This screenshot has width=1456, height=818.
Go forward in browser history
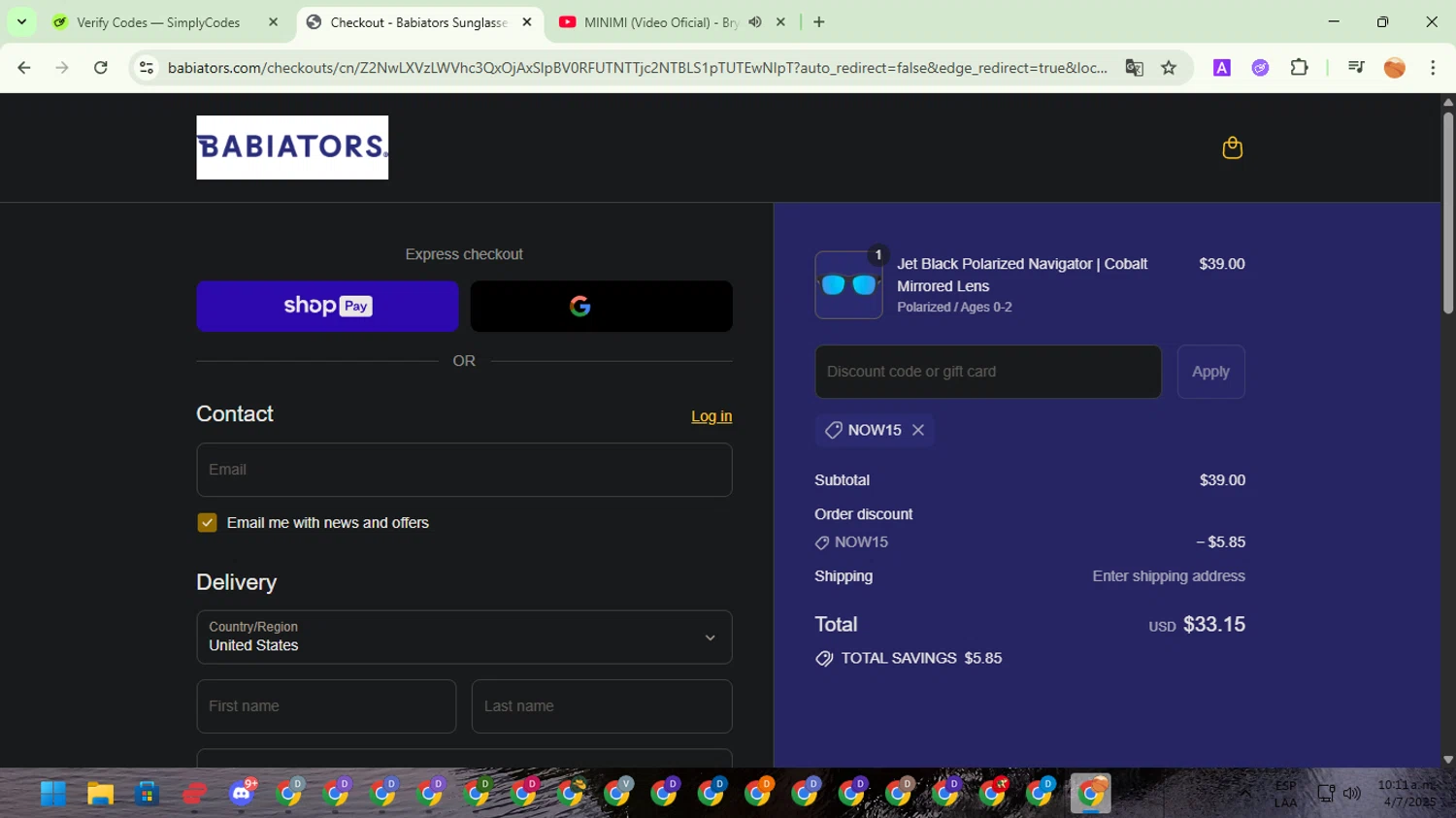[62, 68]
